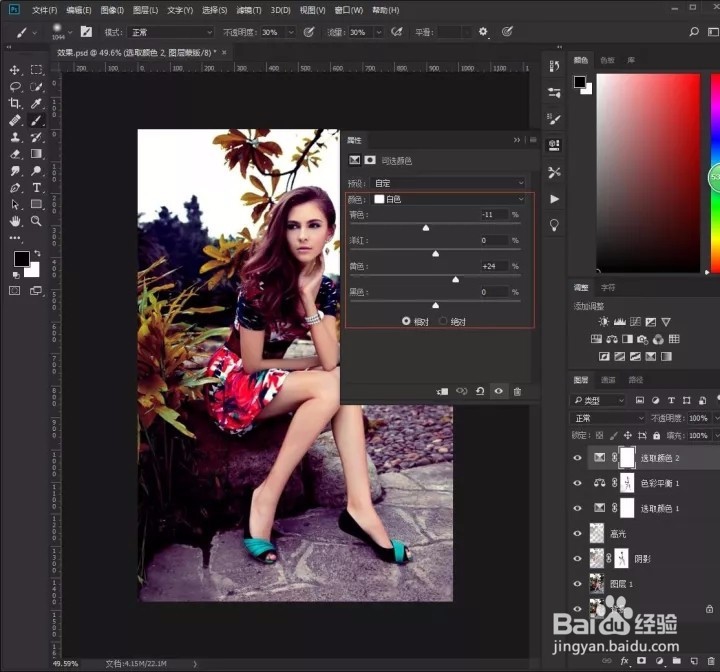The image size is (720, 672).
Task: Open the 预设 preset dropdown
Action: coord(449,183)
